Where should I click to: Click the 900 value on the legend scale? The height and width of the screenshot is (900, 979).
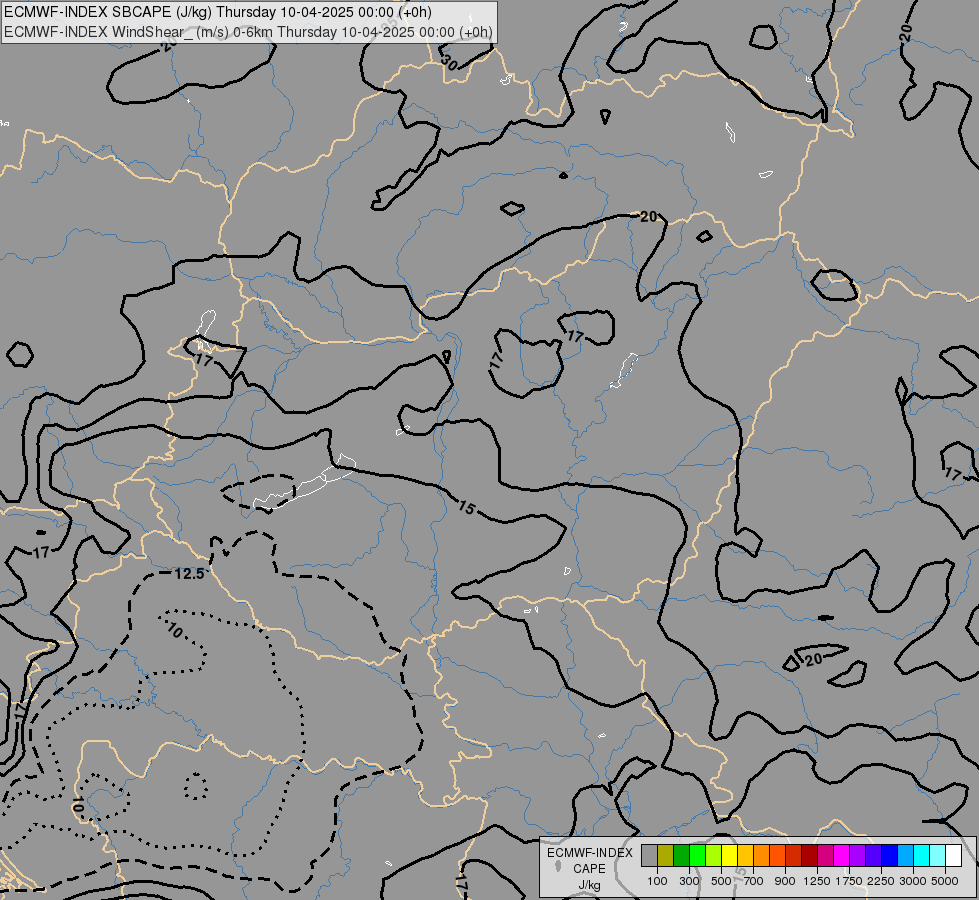click(785, 881)
